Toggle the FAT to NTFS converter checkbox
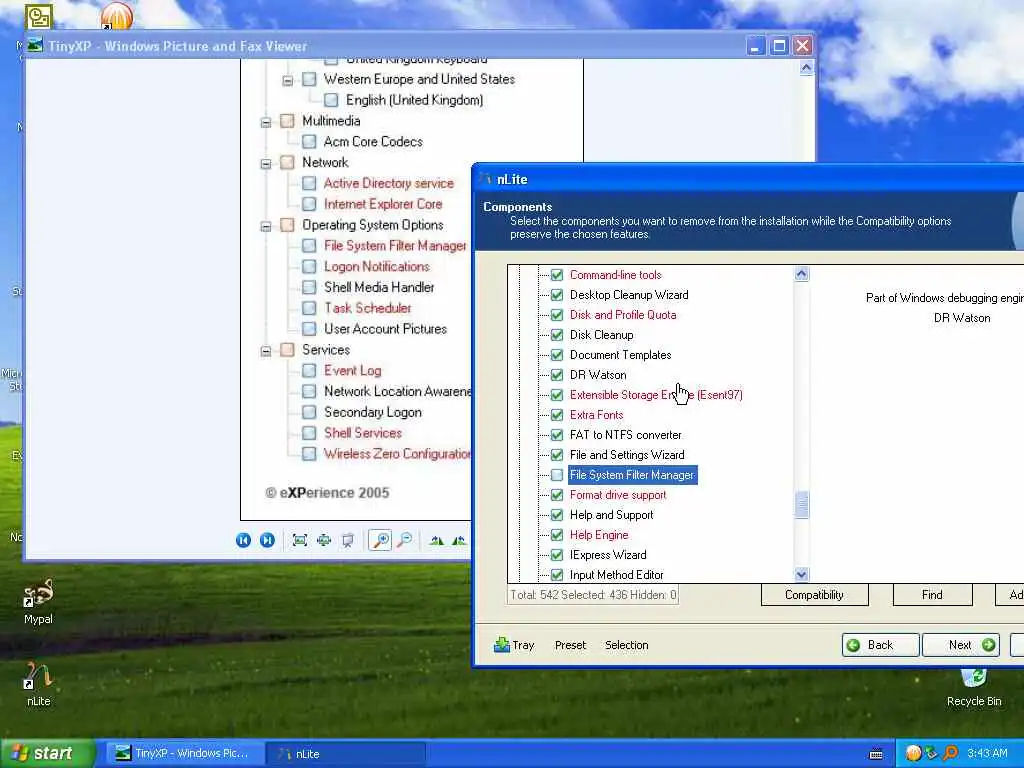This screenshot has height=768, width=1024. [x=556, y=435]
